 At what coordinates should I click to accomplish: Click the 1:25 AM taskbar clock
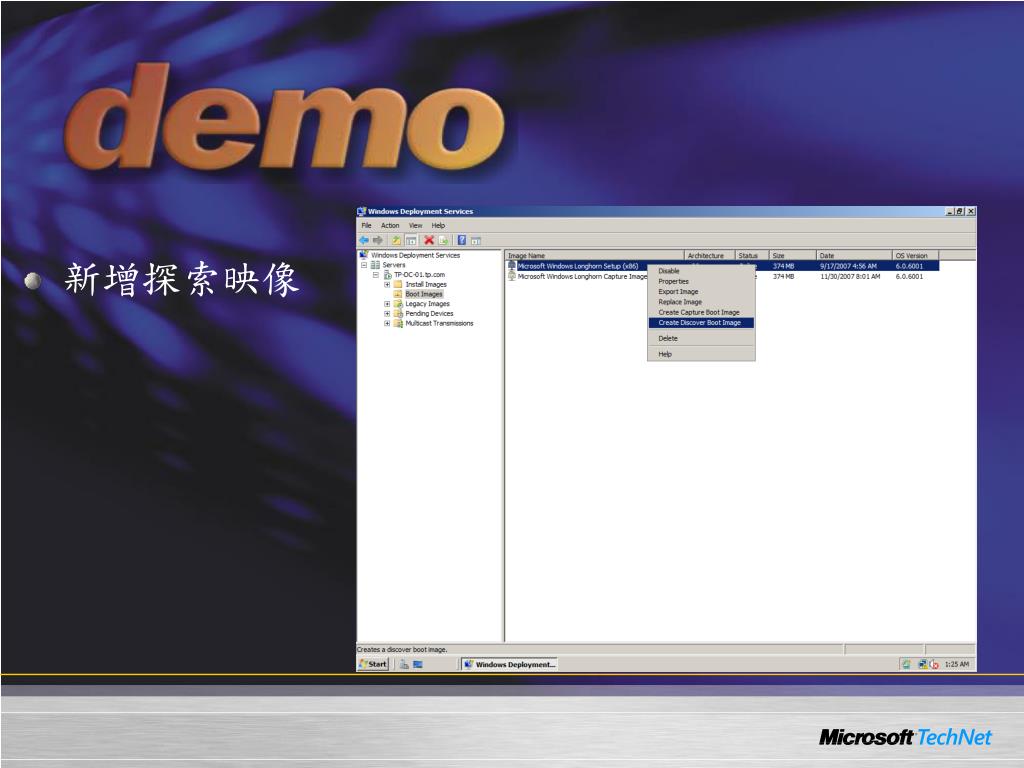click(957, 664)
